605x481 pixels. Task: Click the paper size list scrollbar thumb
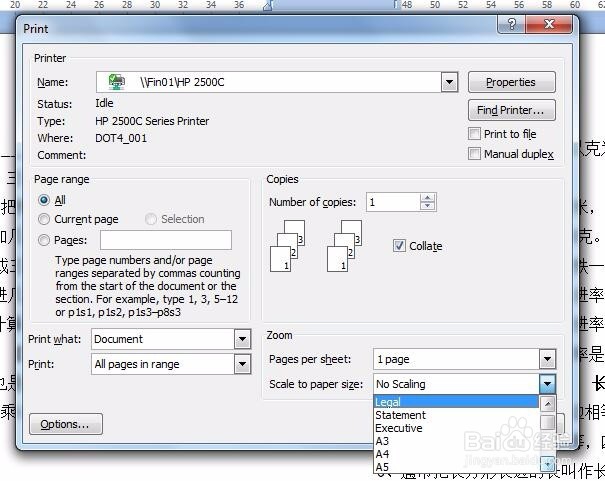[548, 422]
